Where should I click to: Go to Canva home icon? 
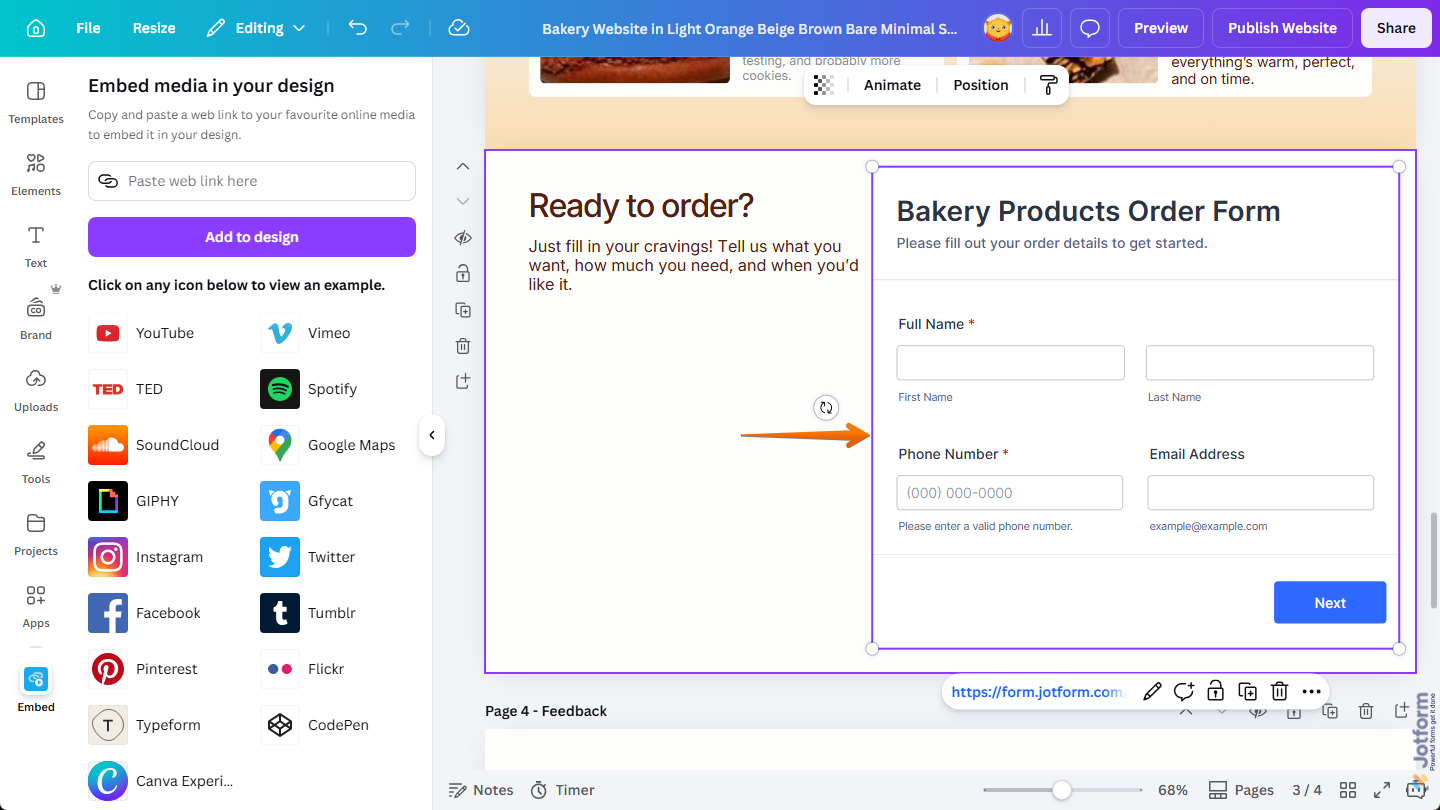36,28
